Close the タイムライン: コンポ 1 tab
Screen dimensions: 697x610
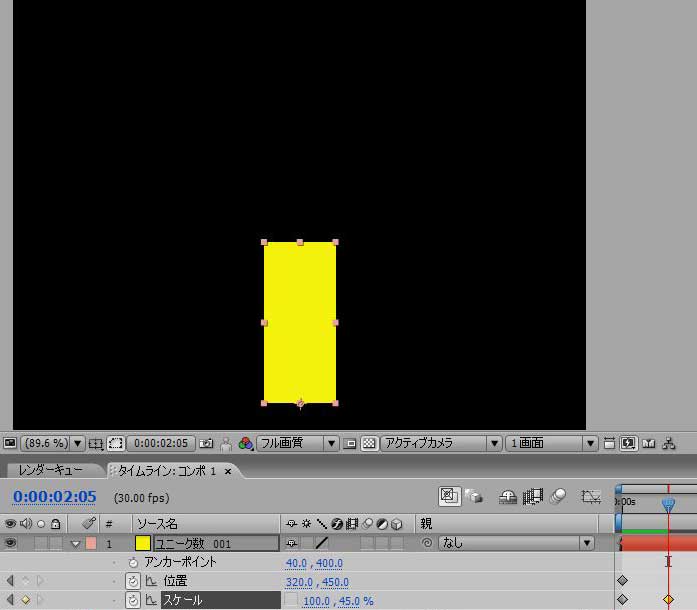click(x=228, y=471)
